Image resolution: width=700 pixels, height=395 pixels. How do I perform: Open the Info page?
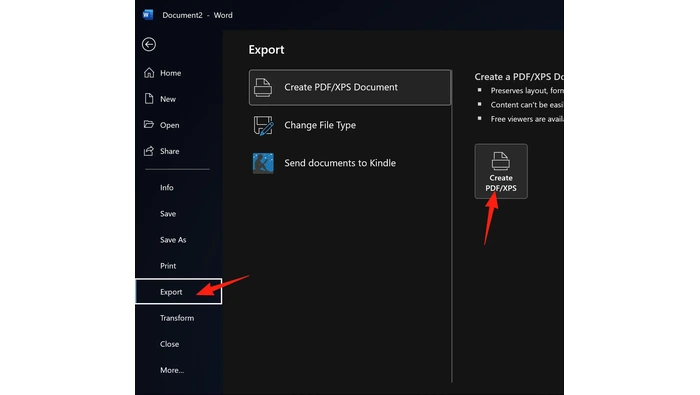click(x=167, y=188)
